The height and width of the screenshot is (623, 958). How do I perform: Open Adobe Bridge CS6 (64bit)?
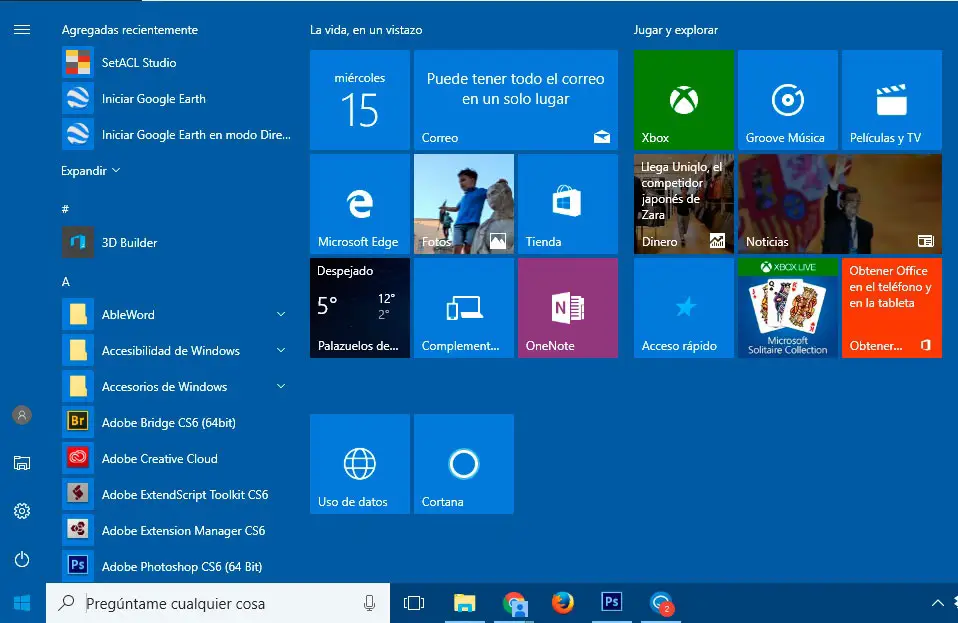(x=168, y=423)
